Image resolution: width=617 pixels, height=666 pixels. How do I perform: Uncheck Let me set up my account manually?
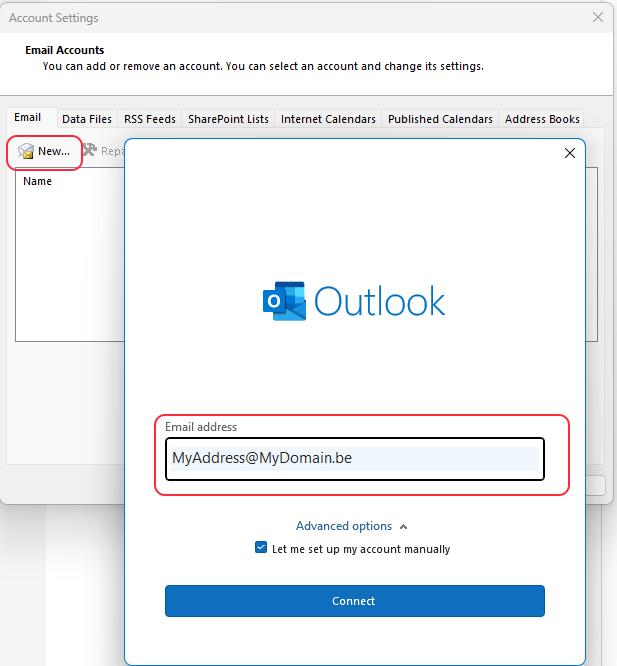261,547
